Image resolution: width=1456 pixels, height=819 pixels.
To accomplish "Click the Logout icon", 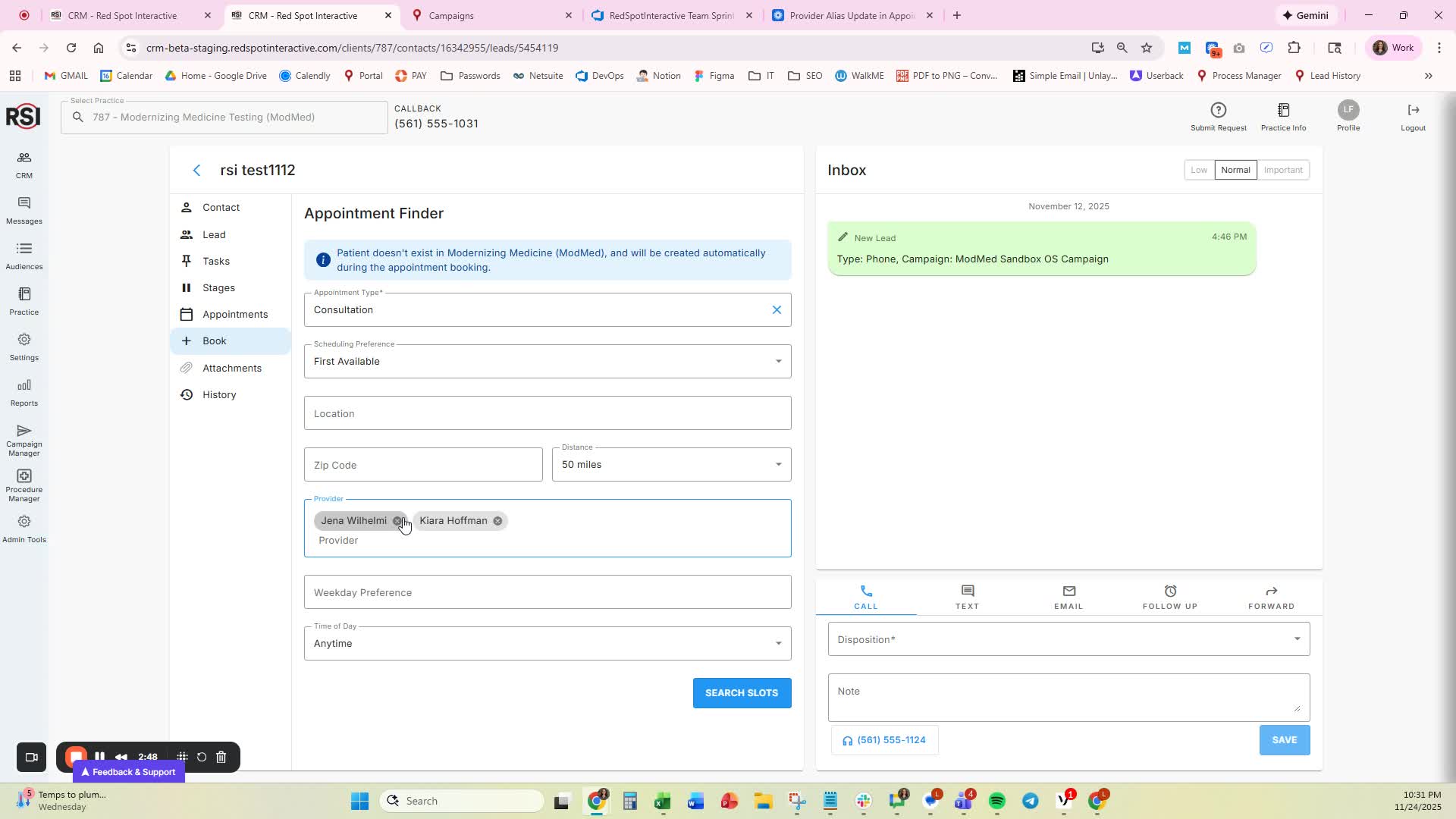I will point(1413,111).
